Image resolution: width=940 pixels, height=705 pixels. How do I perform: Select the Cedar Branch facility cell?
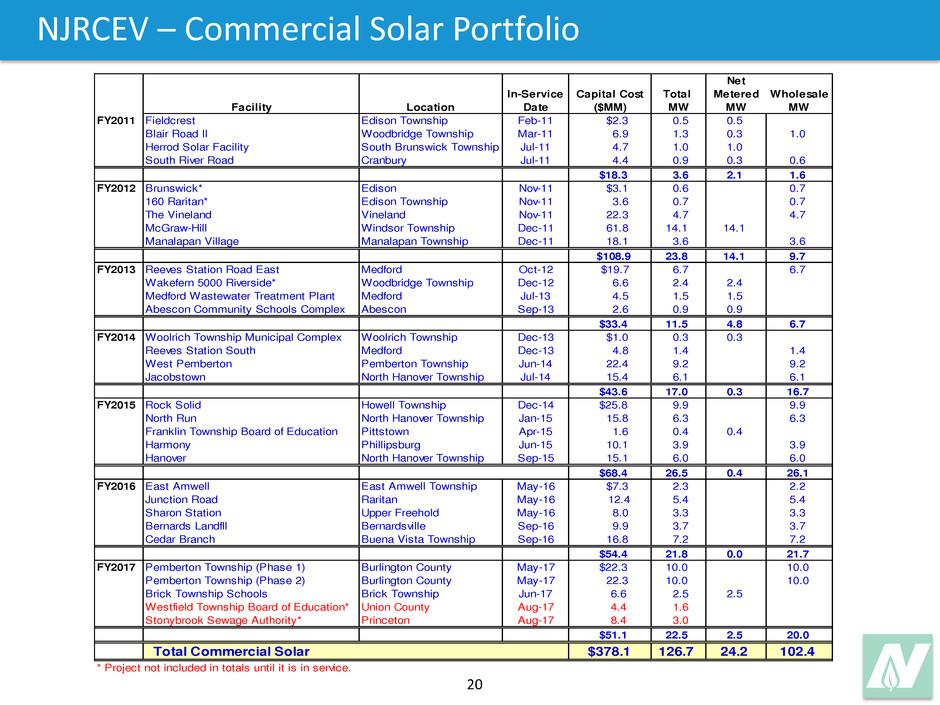pyautogui.click(x=180, y=539)
